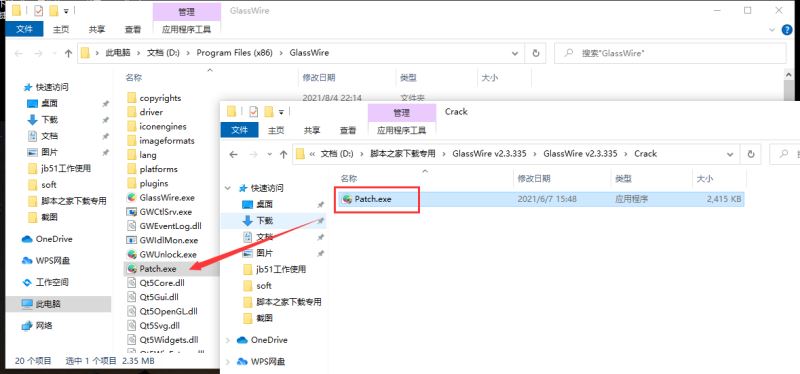Screen dimensions: 800x374
Task: Open 工作空间 in GlassWire window sidebar
Action: [x=52, y=282]
